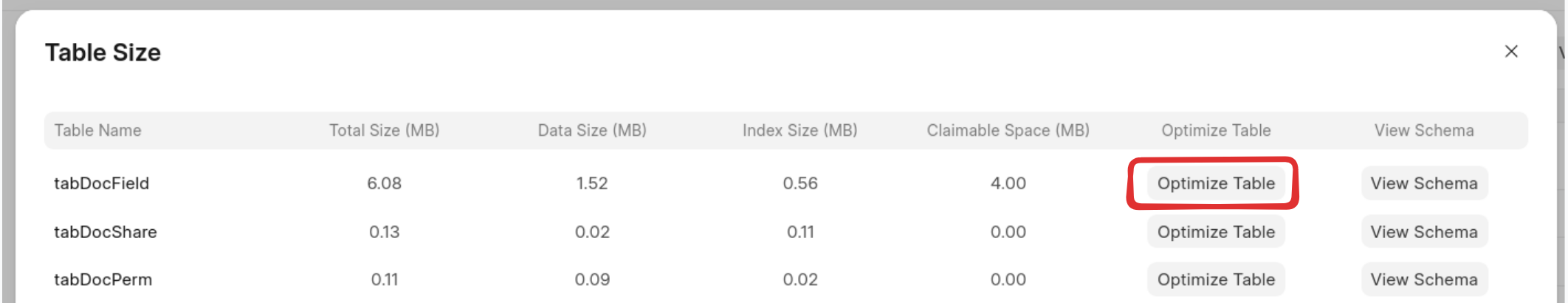Click the Table Name column header
Viewport: 1568px width, 303px height.
pyautogui.click(x=97, y=131)
